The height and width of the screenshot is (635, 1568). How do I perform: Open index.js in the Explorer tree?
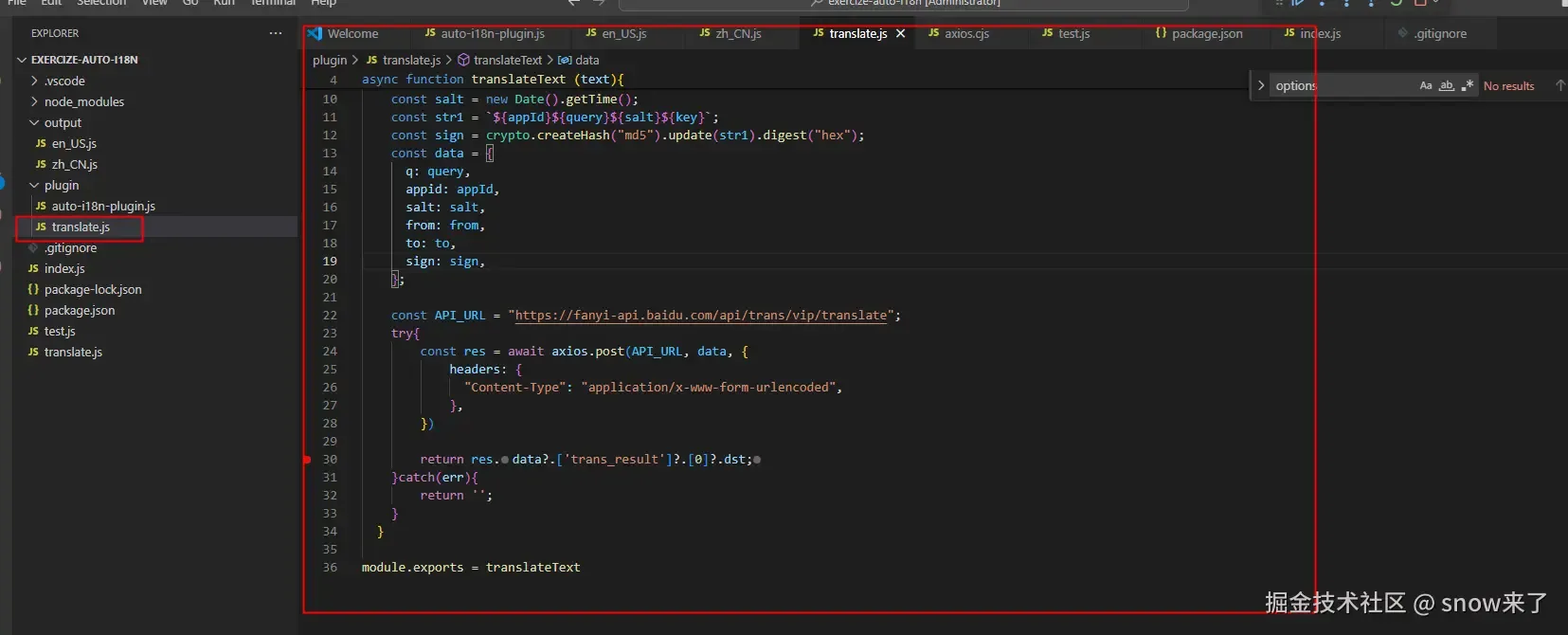(x=64, y=268)
